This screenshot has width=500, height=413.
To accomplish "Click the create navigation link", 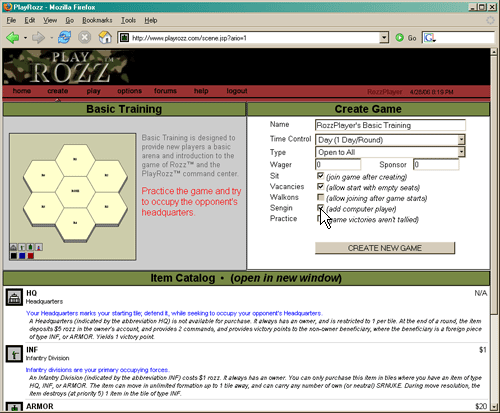I will pos(58,91).
